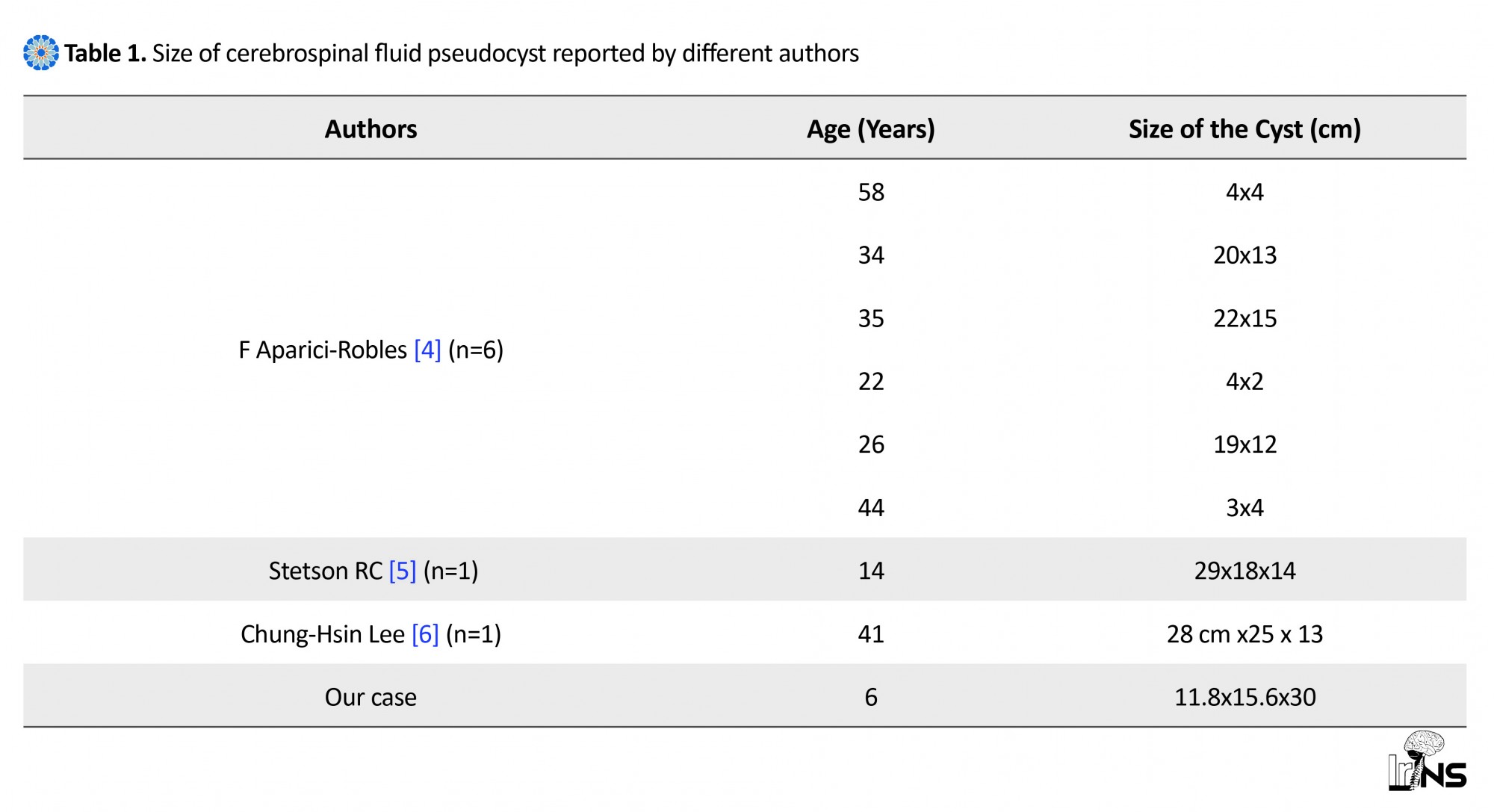Open citation link [4] for Aparici-Robles
This screenshot has width=1494, height=812.
(427, 350)
